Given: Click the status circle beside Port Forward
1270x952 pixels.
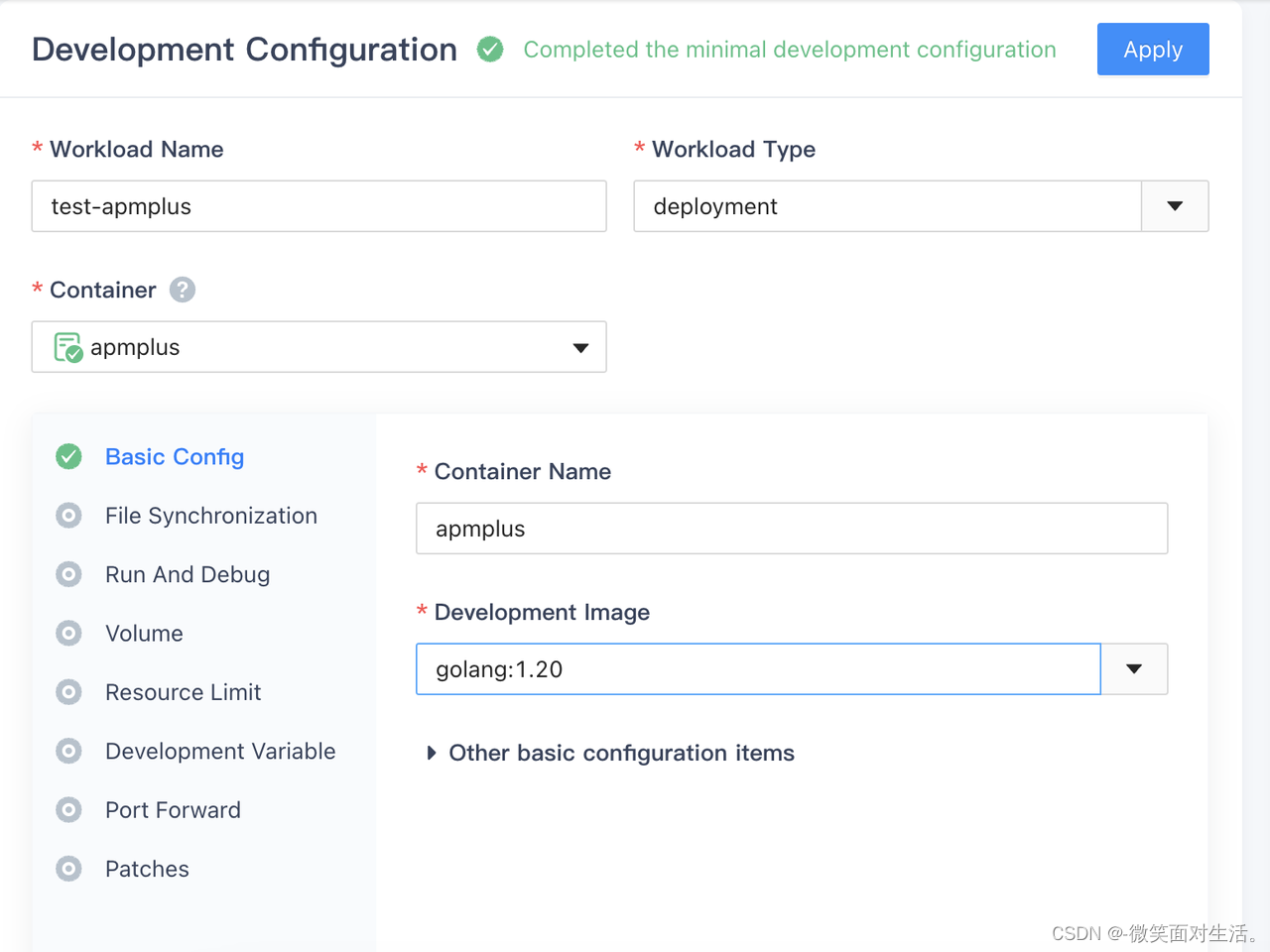Looking at the screenshot, I should tap(68, 810).
